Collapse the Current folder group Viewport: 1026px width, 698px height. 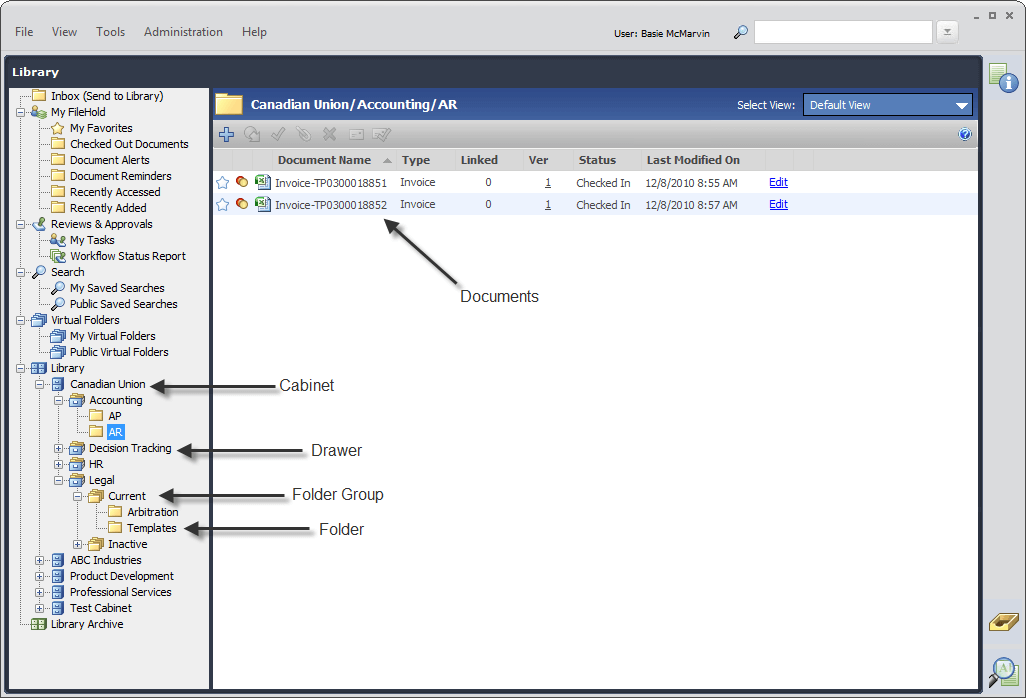tap(78, 497)
